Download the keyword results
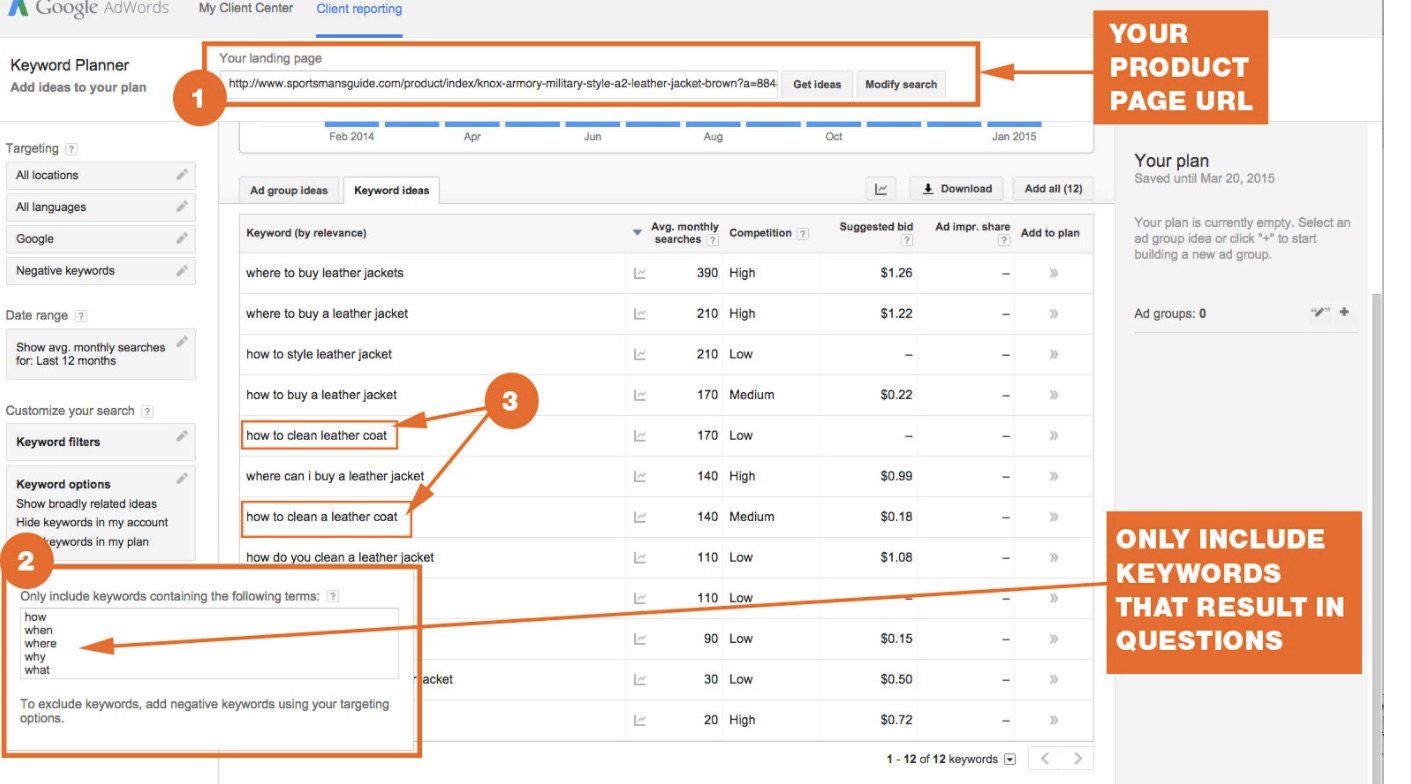 coord(956,188)
